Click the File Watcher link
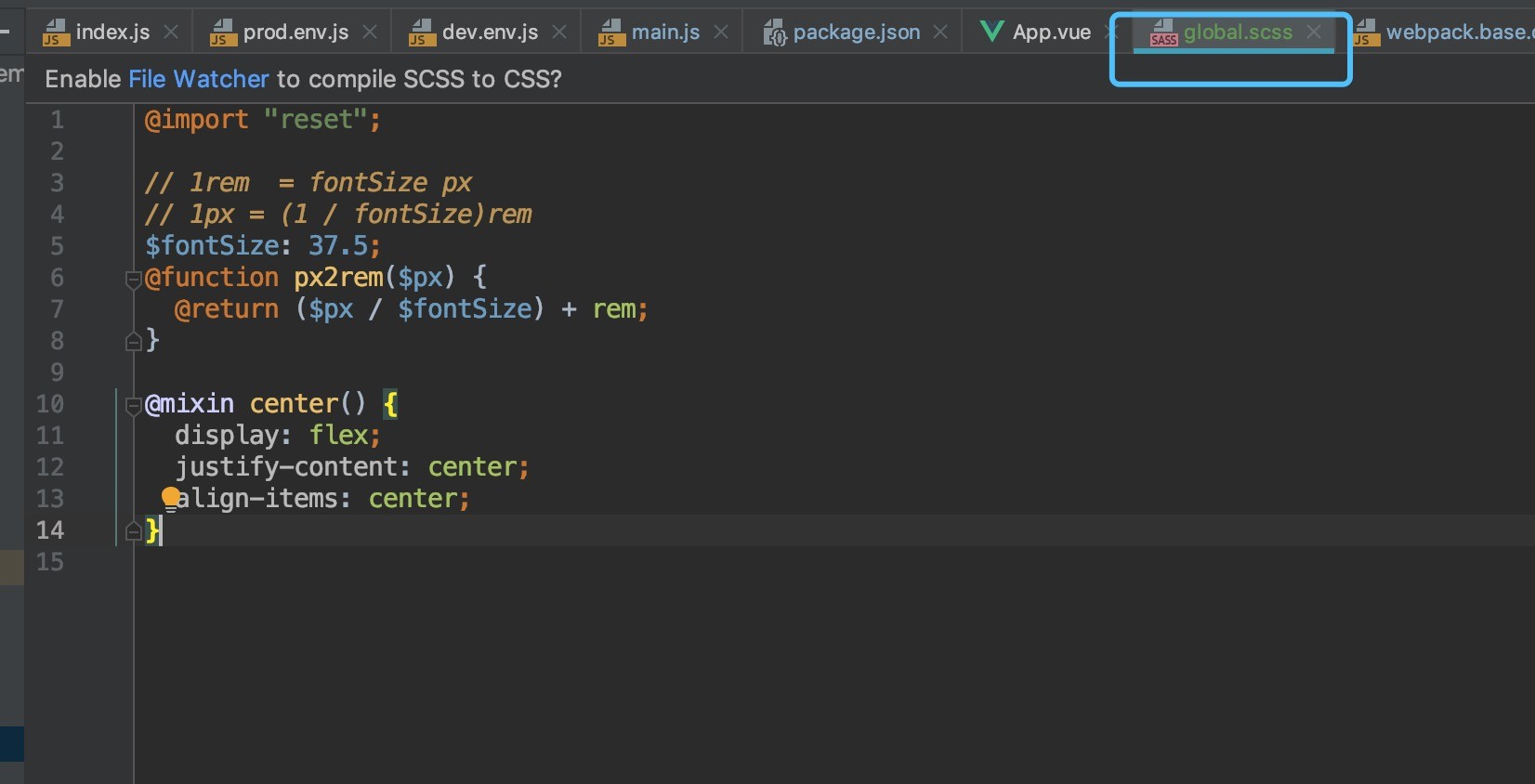This screenshot has width=1535, height=784. click(x=198, y=79)
